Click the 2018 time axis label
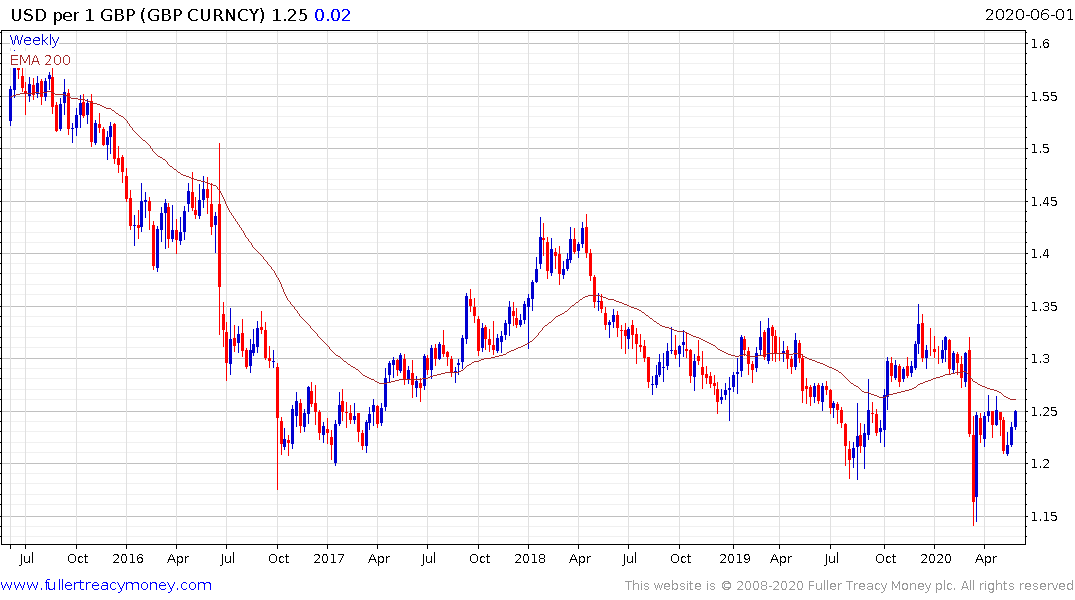This screenshot has height=600, width=1075. [530, 558]
